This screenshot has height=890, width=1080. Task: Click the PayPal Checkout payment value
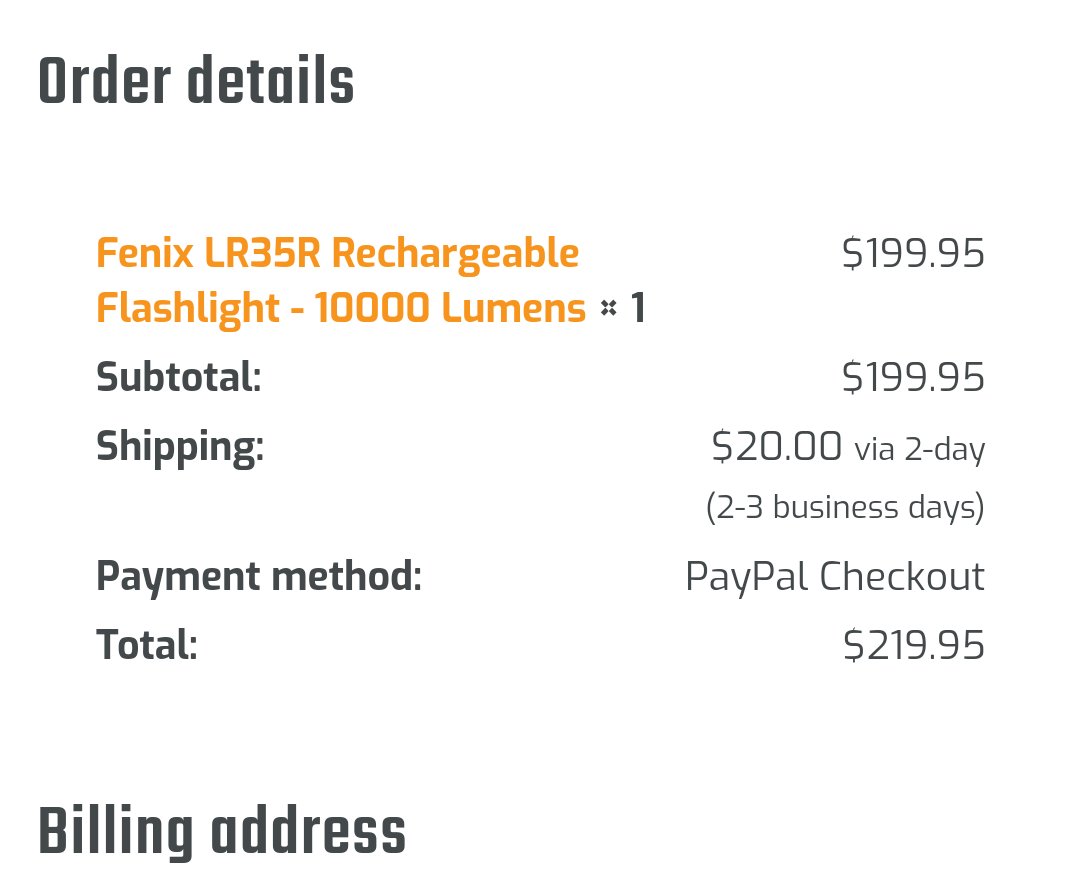tap(835, 577)
